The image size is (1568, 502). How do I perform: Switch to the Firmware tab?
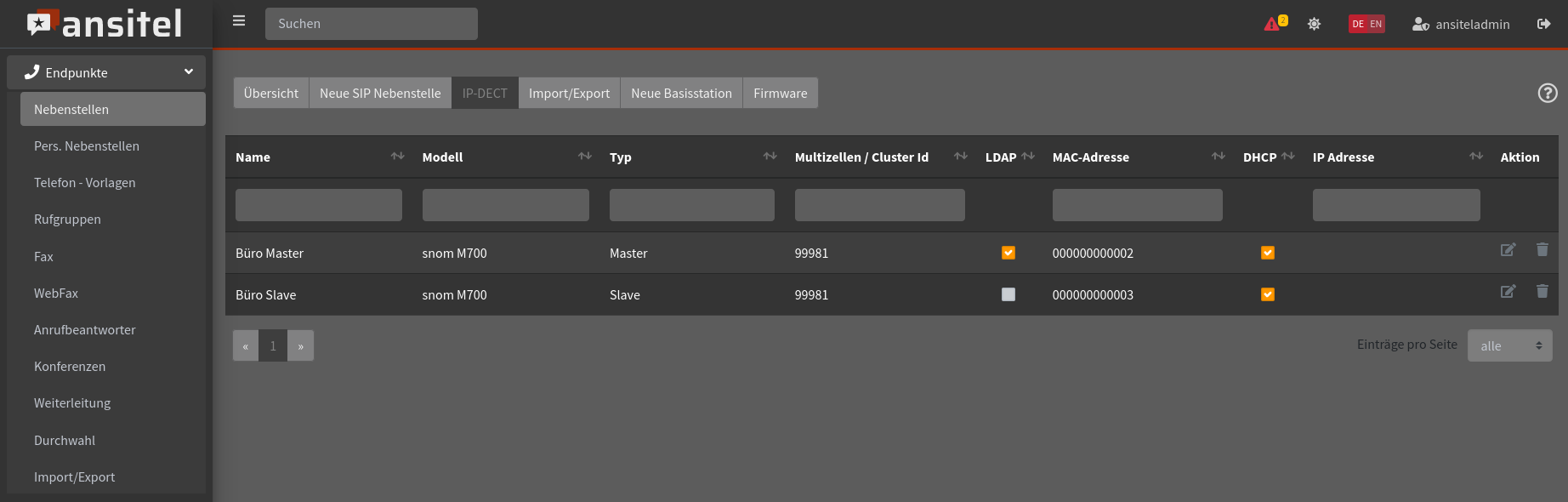(780, 93)
